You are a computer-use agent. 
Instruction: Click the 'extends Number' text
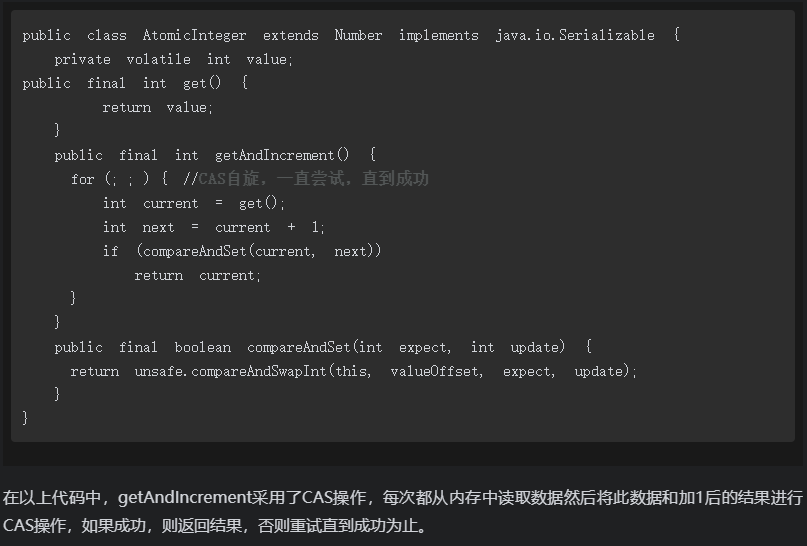tap(323, 36)
